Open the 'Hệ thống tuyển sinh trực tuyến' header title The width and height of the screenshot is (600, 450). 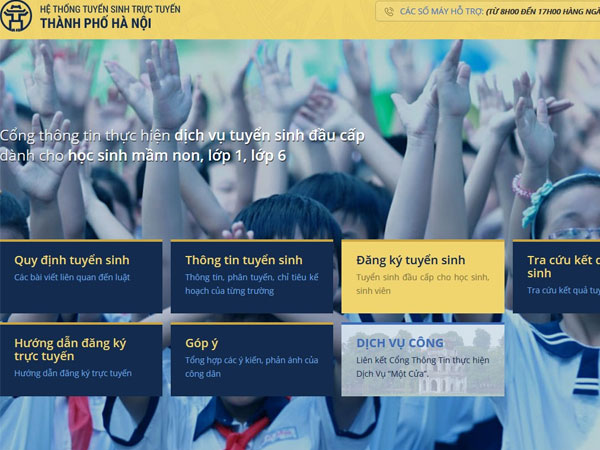click(x=111, y=8)
